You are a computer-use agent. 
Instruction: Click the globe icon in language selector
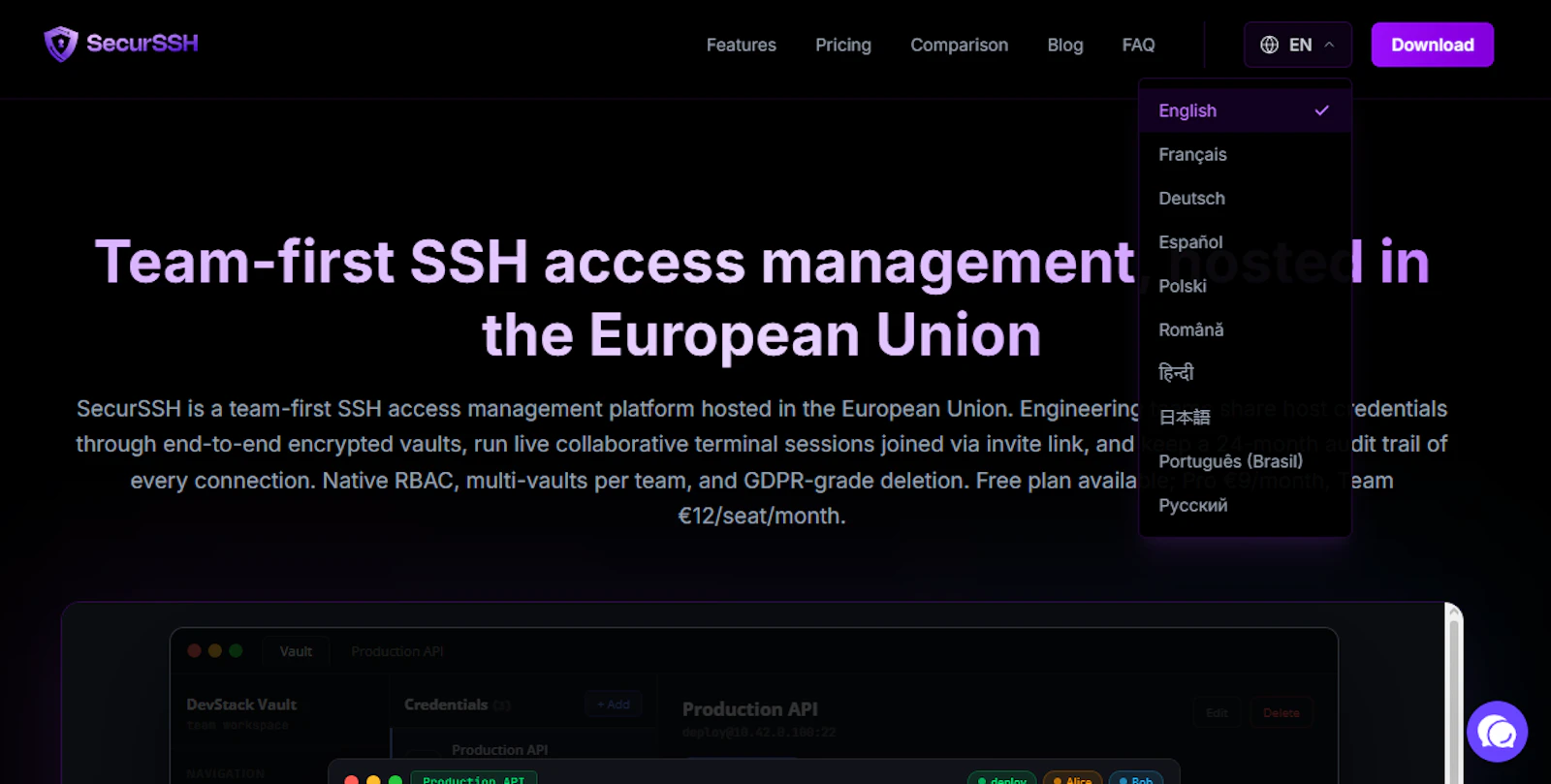(1269, 45)
